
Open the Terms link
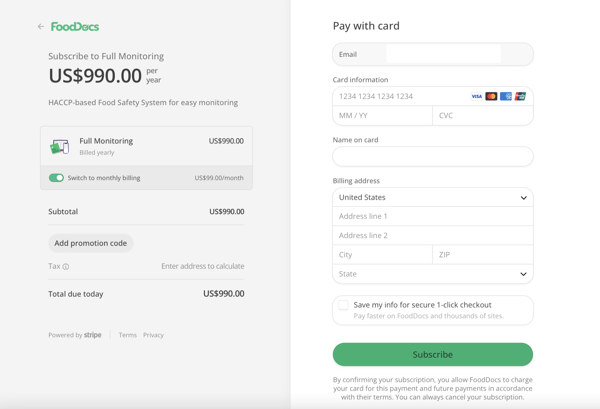[x=127, y=335]
